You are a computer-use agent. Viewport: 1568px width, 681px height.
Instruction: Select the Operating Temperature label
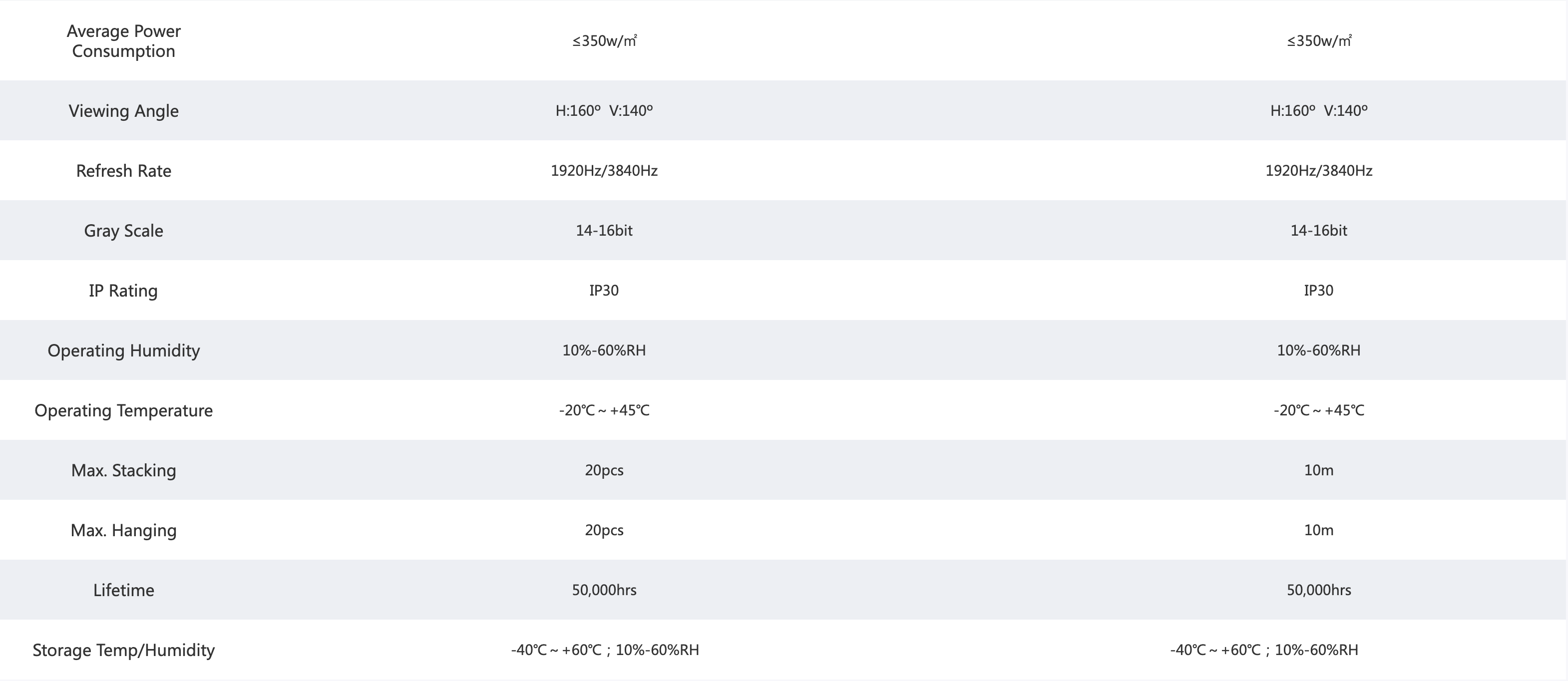123,410
